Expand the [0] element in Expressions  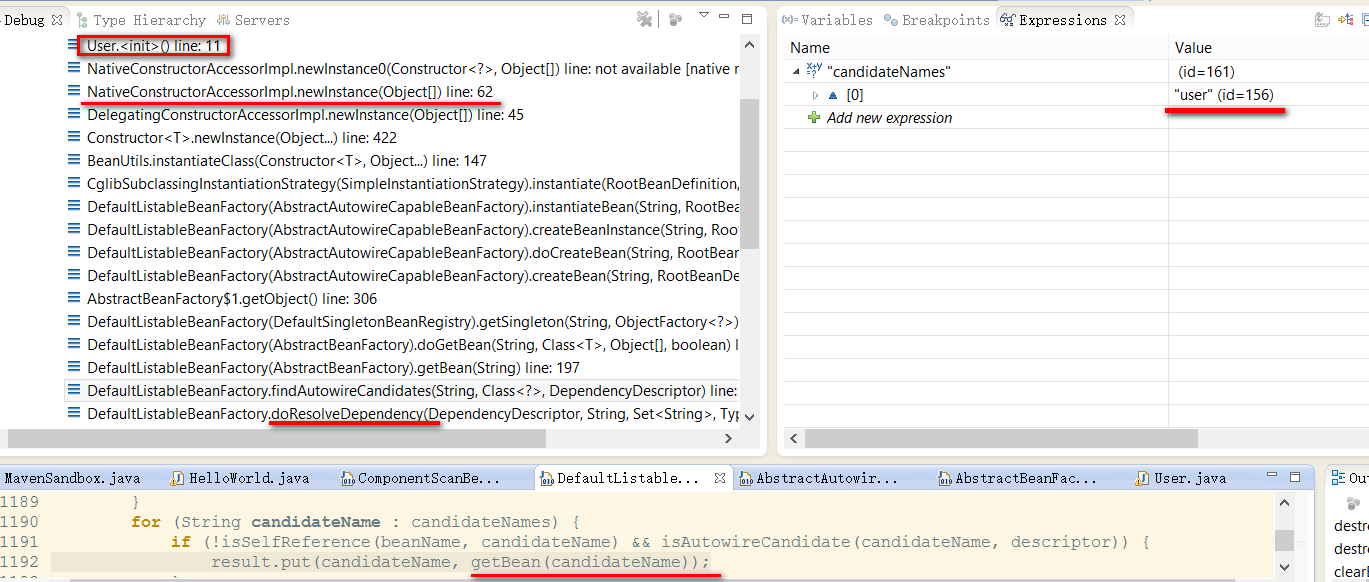tap(815, 95)
